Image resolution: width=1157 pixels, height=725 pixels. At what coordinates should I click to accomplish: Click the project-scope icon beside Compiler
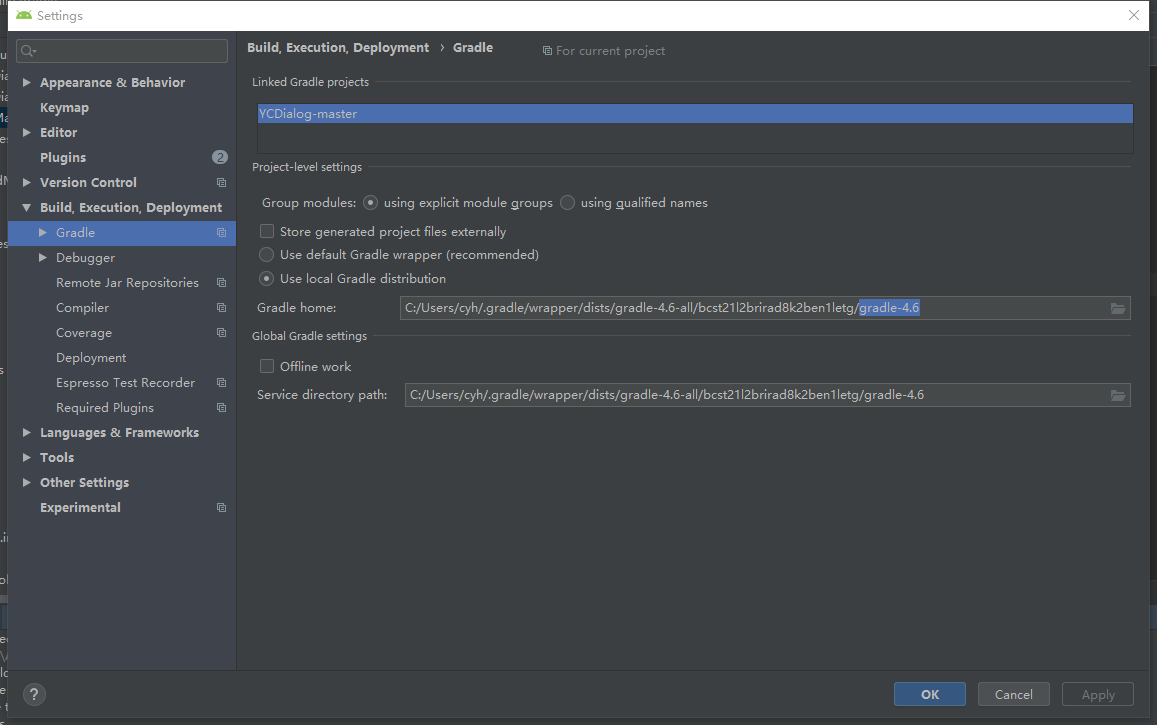(x=220, y=307)
